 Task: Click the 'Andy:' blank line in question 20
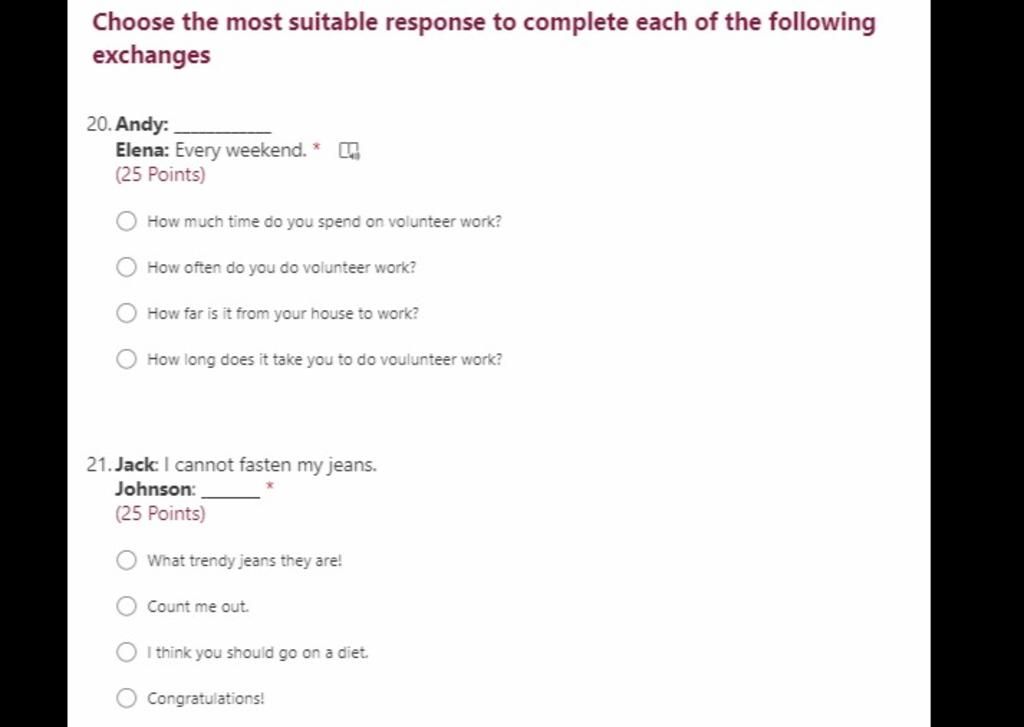coord(223,125)
